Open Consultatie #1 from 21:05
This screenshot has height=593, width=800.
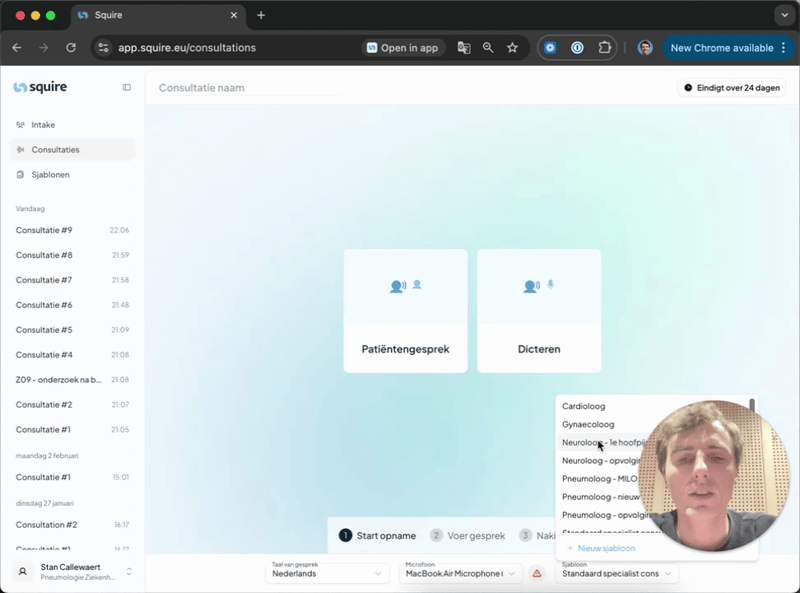(72, 430)
